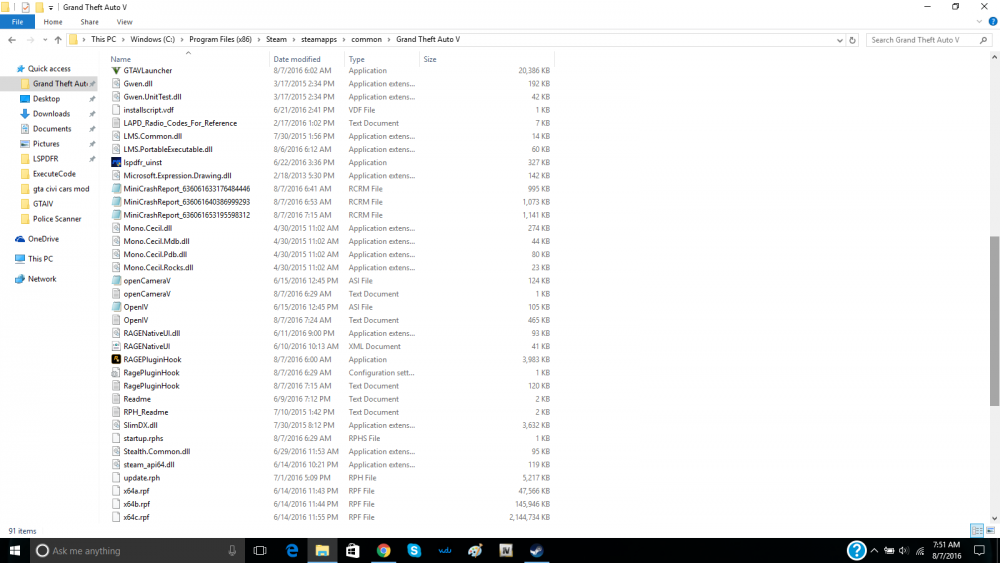
Task: Open Microsoft Edge from taskbar
Action: 291,550
